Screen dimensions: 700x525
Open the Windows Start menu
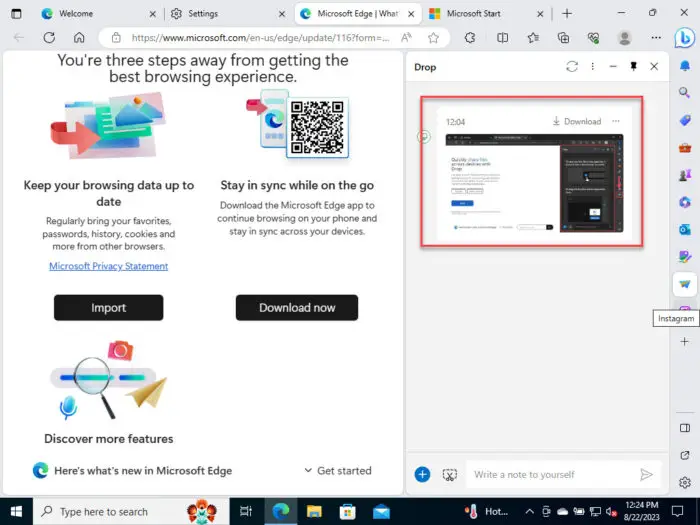point(16,512)
